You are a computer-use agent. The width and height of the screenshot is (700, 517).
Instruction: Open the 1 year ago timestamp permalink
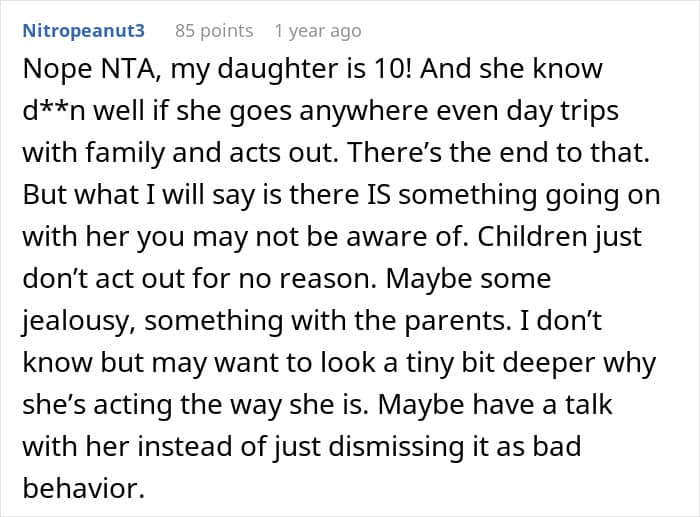(318, 31)
